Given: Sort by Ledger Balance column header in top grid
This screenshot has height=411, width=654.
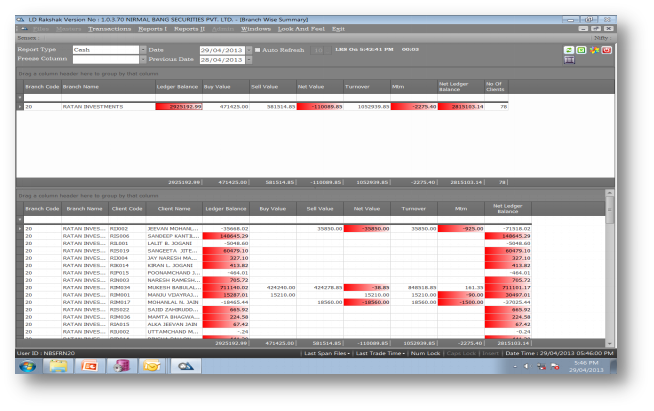Looking at the screenshot, I should (178, 87).
